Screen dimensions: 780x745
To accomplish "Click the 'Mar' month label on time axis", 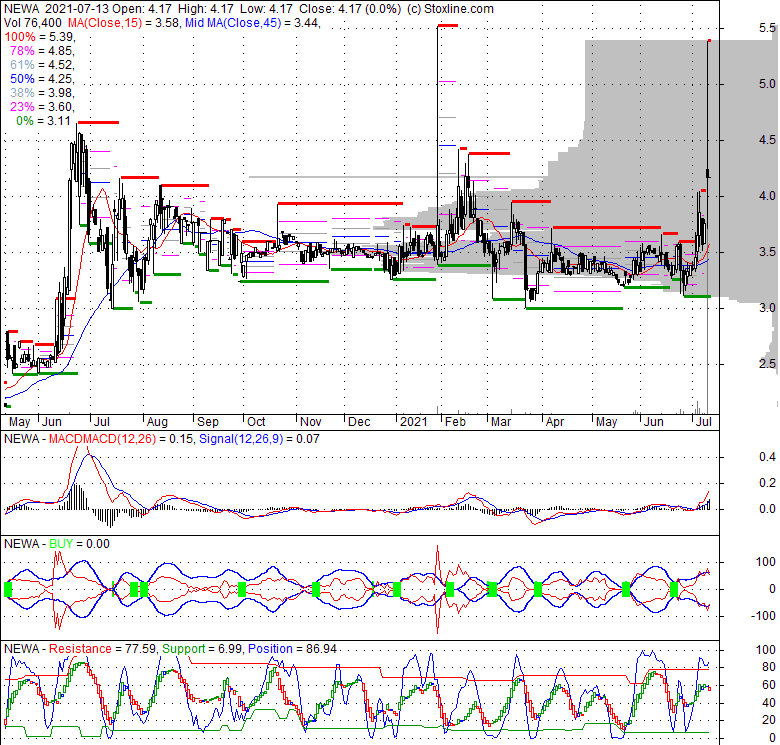I will click(x=501, y=422).
